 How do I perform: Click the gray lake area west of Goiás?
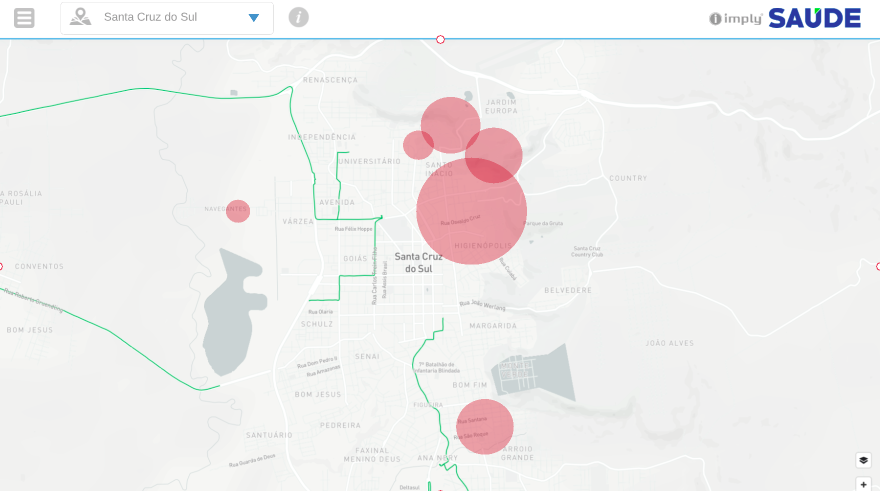[x=230, y=310]
